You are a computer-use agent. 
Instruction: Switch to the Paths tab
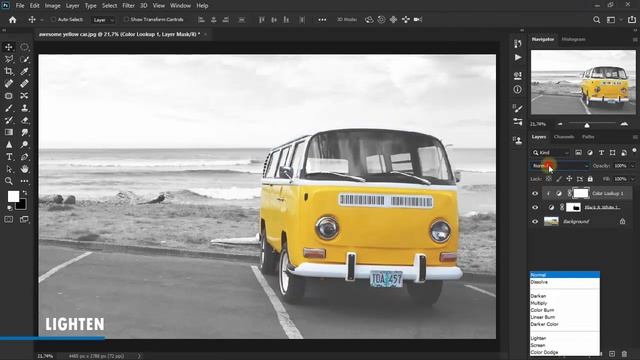(x=588, y=137)
